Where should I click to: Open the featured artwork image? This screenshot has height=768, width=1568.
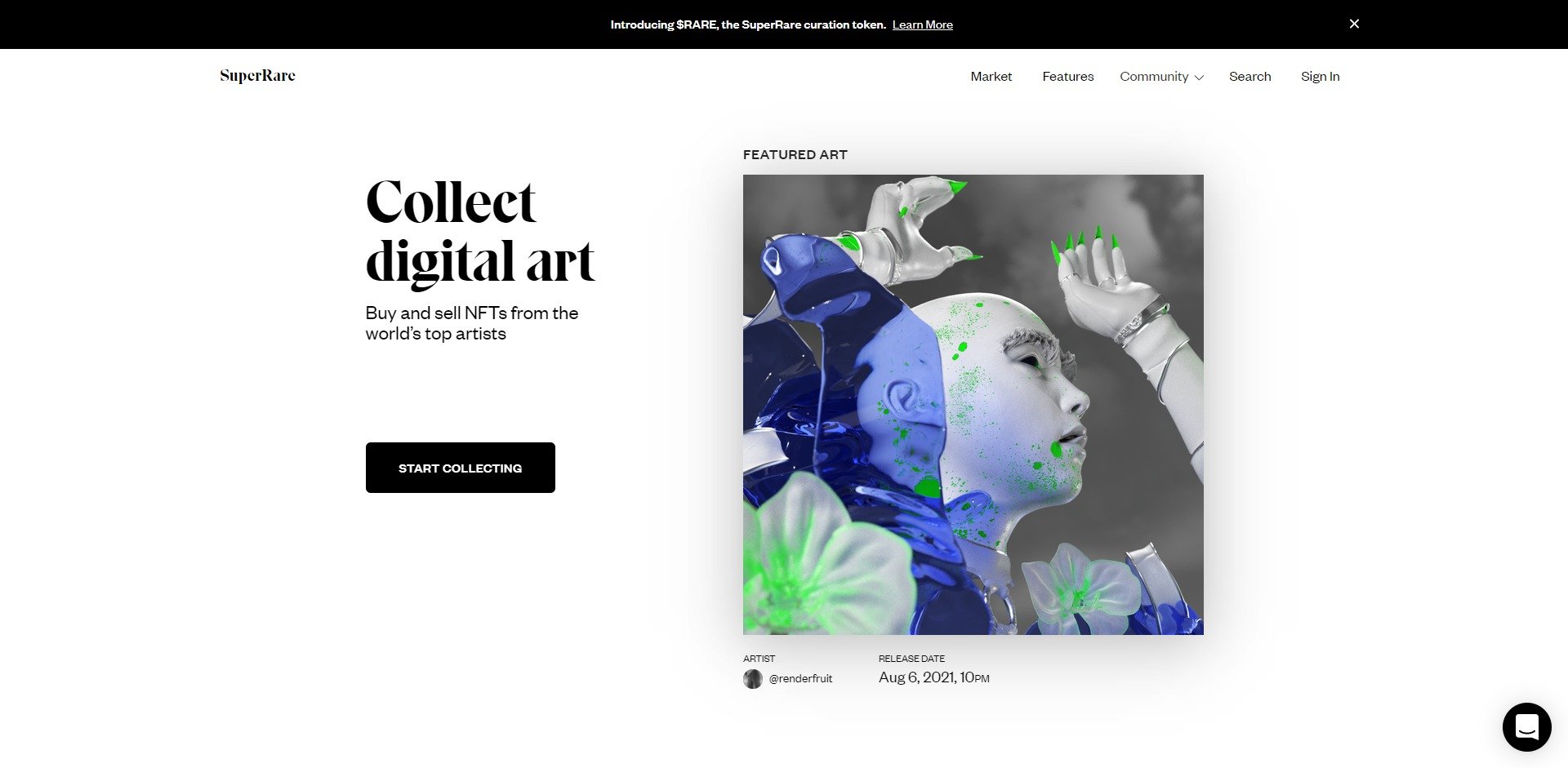click(x=973, y=405)
